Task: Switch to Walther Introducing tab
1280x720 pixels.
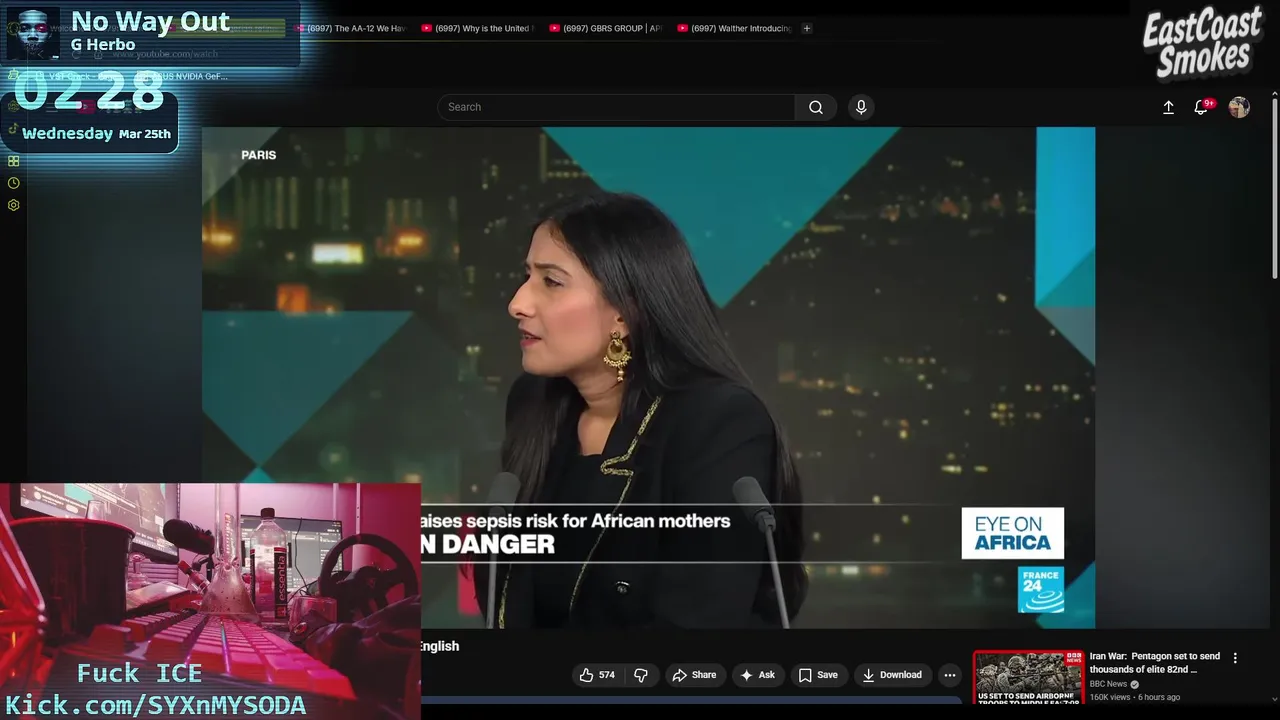Action: click(x=733, y=28)
